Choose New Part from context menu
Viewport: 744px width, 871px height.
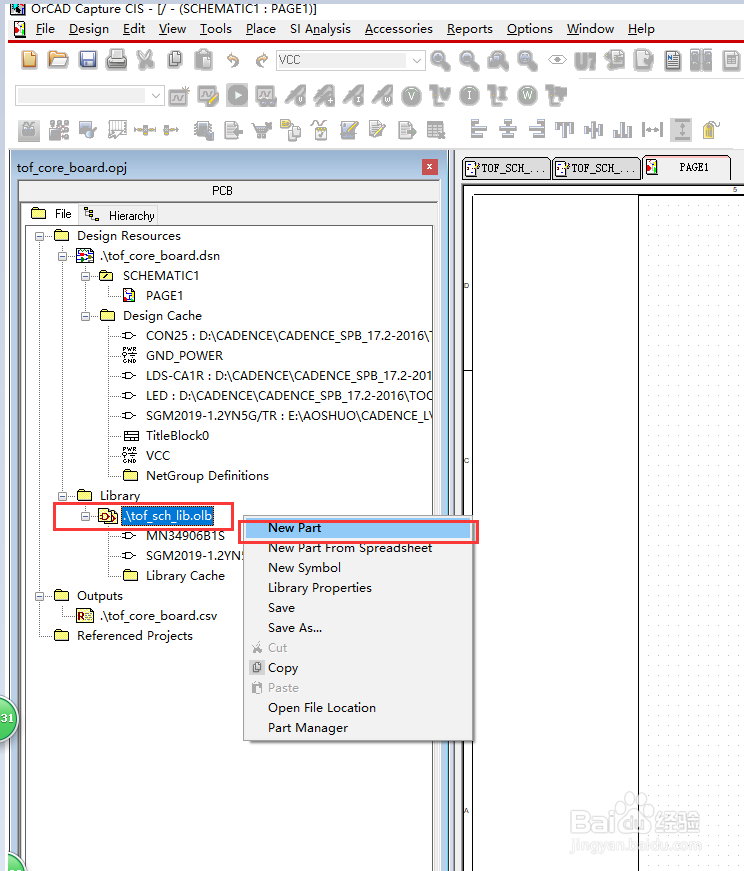tap(358, 528)
